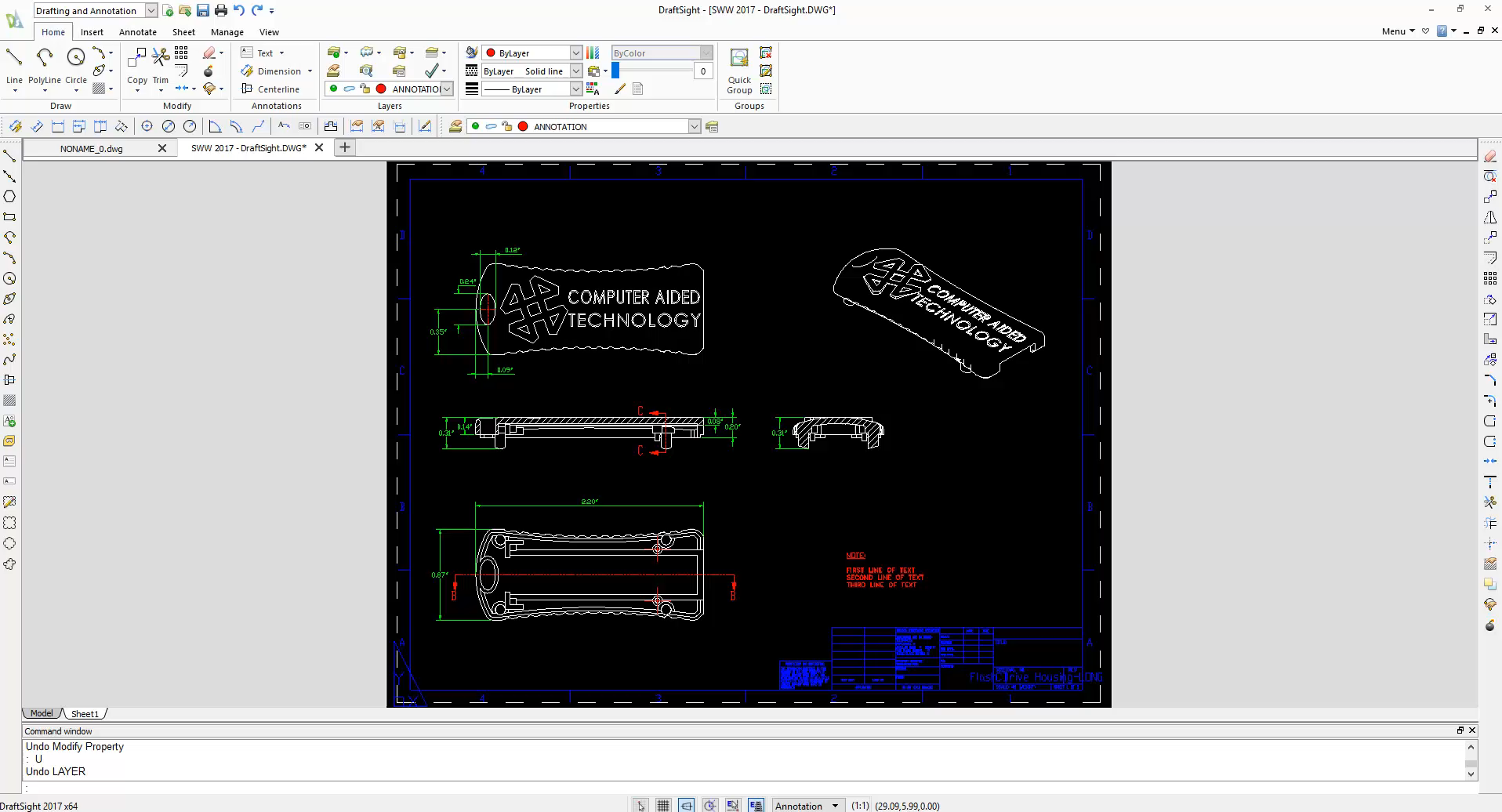Click the transparency value field showing 0

pyautogui.click(x=703, y=71)
